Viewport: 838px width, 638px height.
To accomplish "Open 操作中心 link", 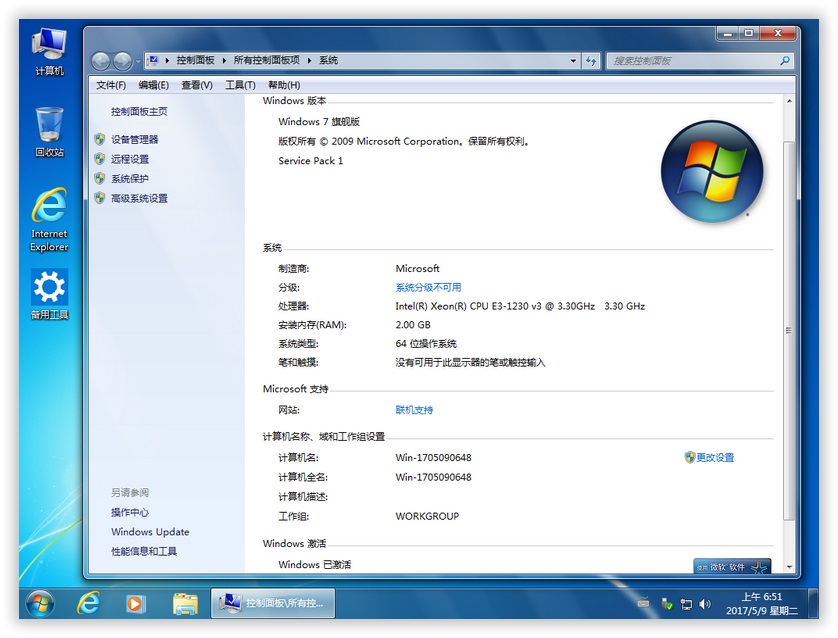I will click(x=130, y=512).
